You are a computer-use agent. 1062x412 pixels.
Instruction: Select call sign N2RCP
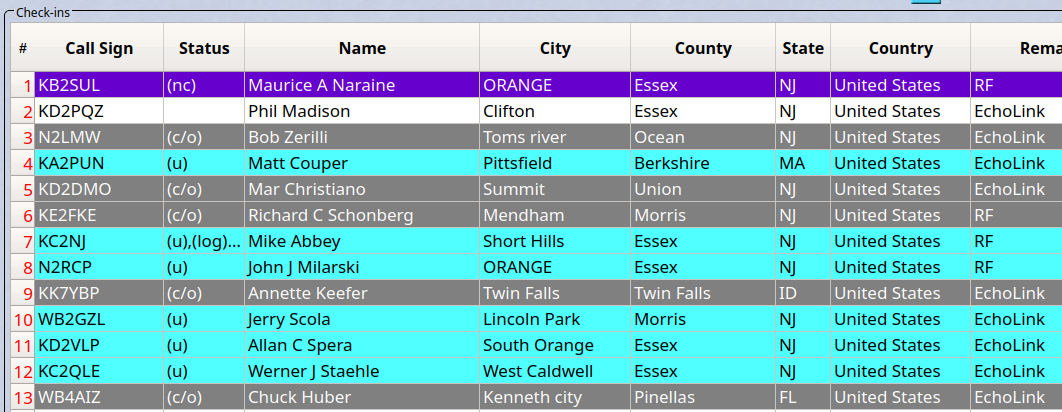[x=99, y=267]
